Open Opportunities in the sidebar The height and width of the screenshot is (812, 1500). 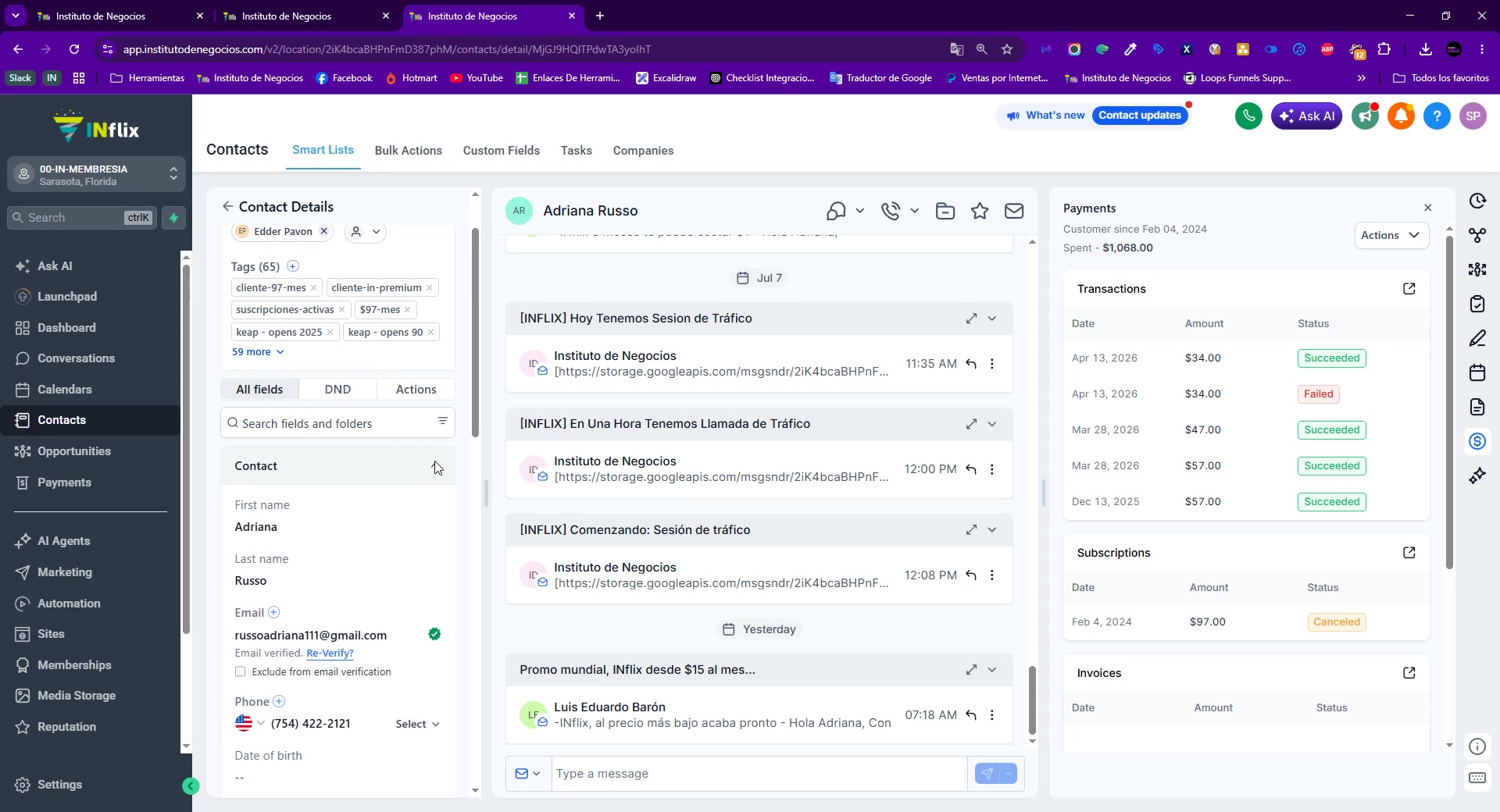[x=74, y=451]
